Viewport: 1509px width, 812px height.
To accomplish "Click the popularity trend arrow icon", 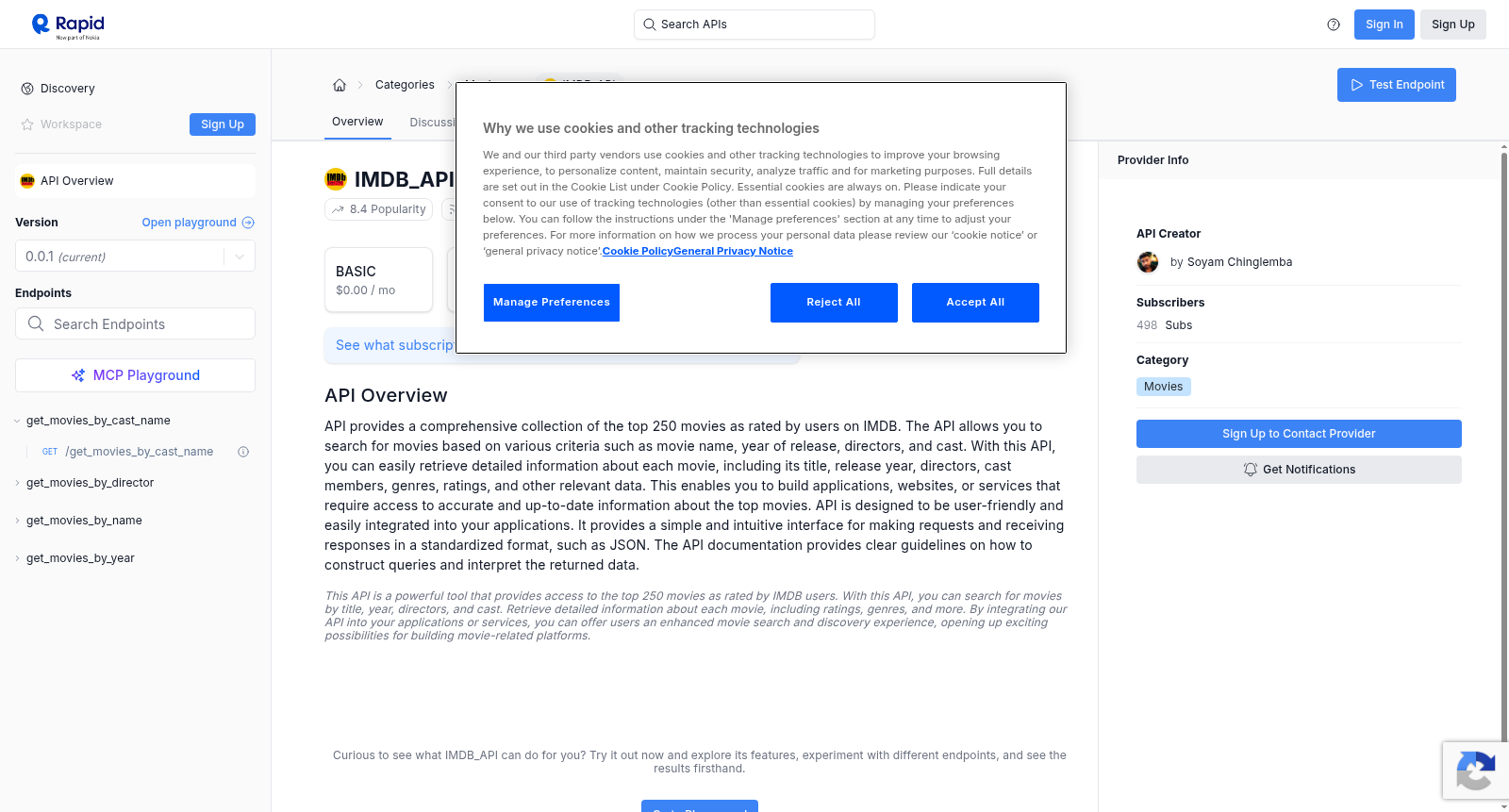I will pyautogui.click(x=339, y=209).
